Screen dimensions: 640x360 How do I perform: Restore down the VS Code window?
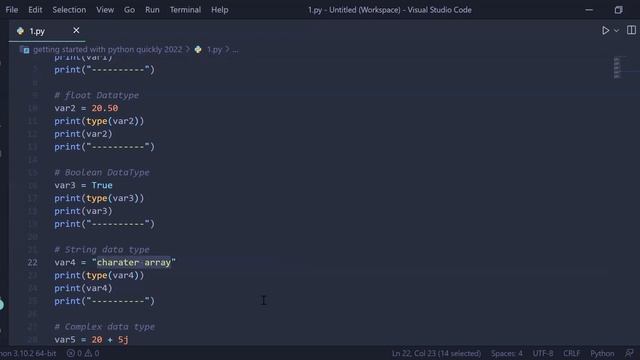tap(618, 10)
